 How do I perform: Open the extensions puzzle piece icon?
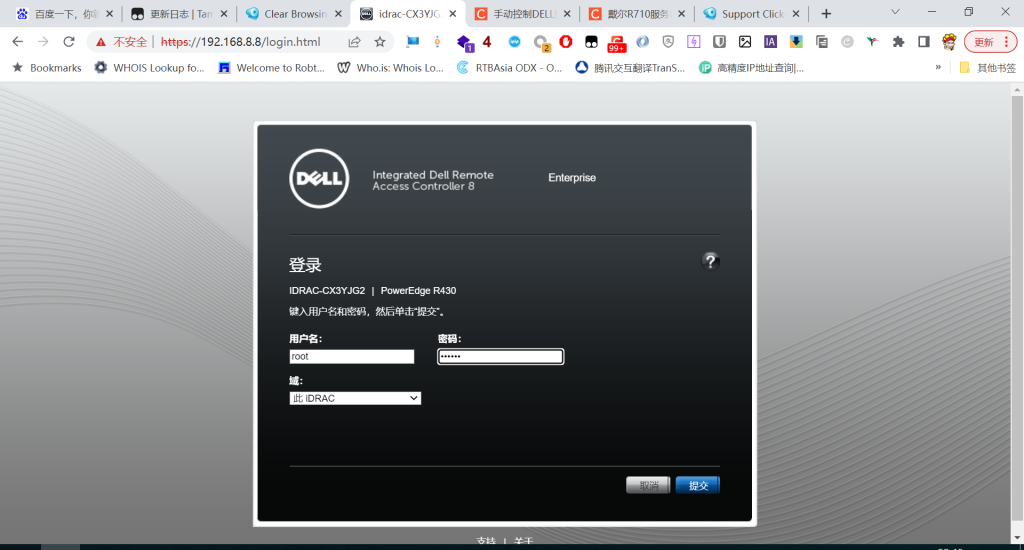pos(898,42)
